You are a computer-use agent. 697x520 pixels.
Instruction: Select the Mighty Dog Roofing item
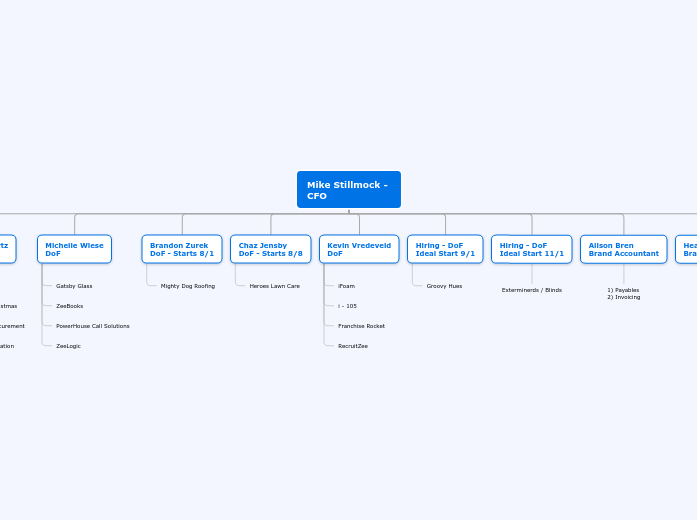(188, 286)
